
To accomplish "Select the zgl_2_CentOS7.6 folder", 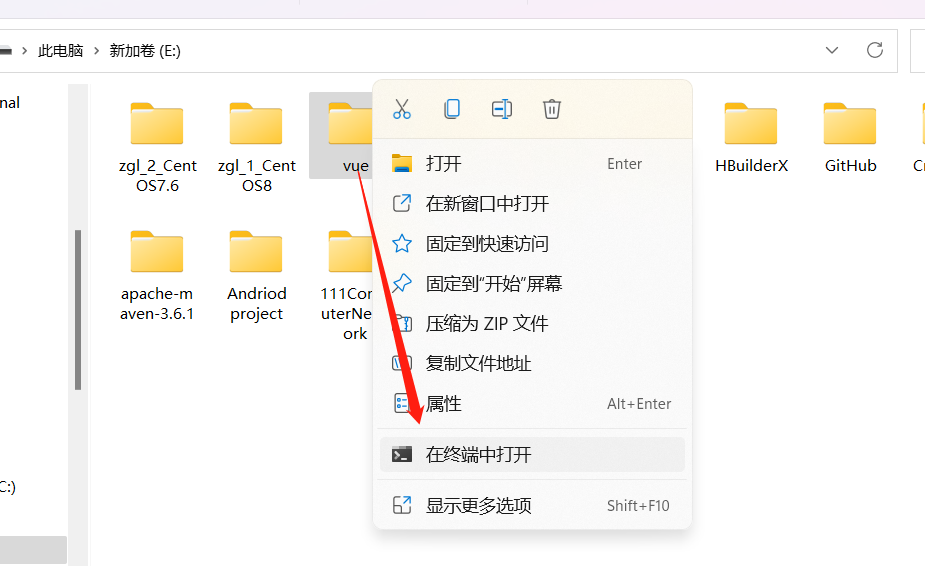I will pos(157,146).
